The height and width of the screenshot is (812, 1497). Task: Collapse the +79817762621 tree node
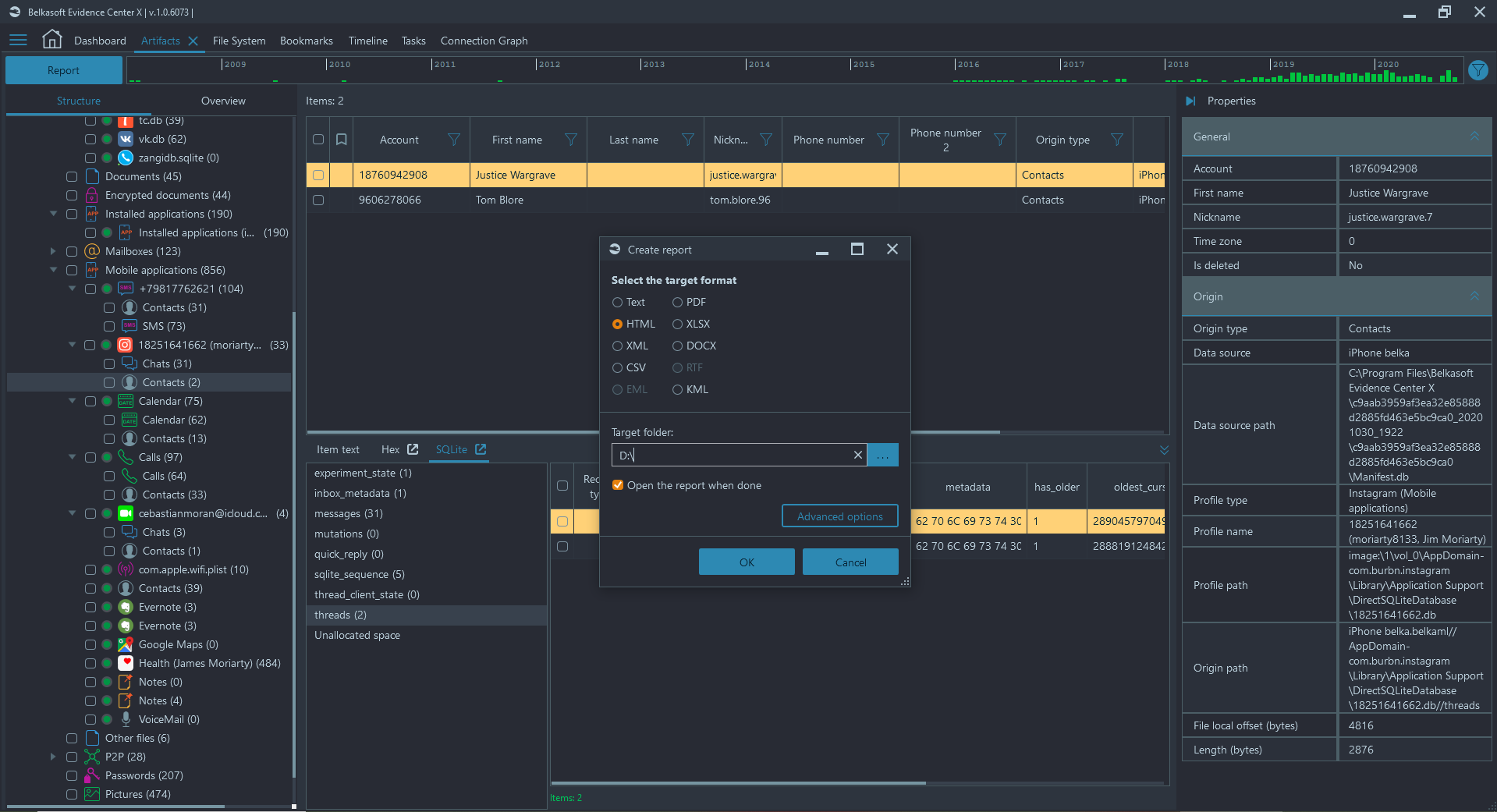[x=72, y=289]
